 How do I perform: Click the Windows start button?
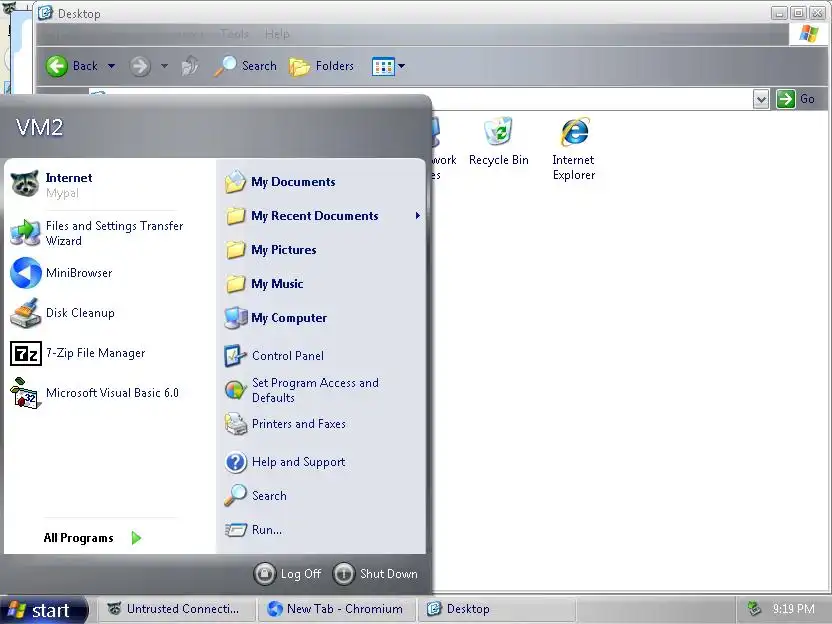pos(44,610)
